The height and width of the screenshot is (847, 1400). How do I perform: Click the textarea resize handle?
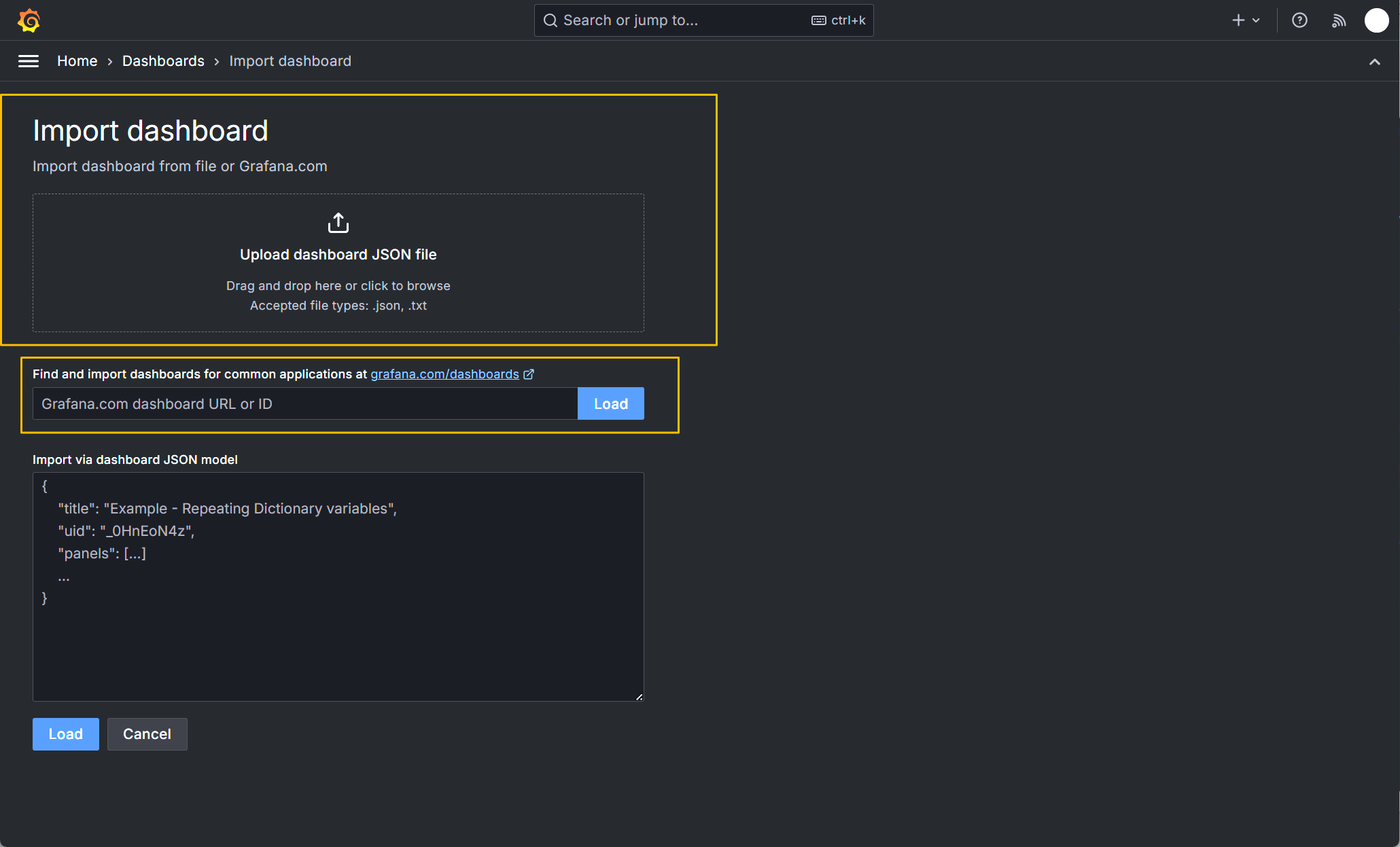639,696
